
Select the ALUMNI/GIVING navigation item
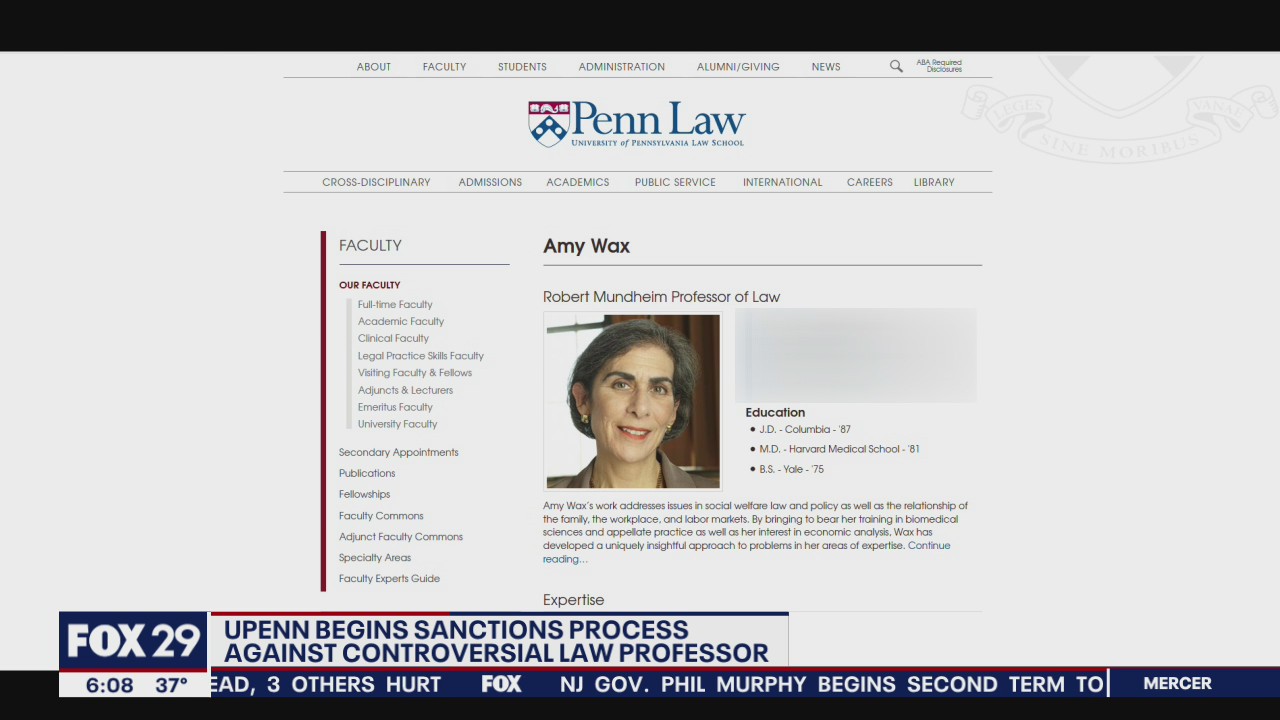pyautogui.click(x=738, y=66)
